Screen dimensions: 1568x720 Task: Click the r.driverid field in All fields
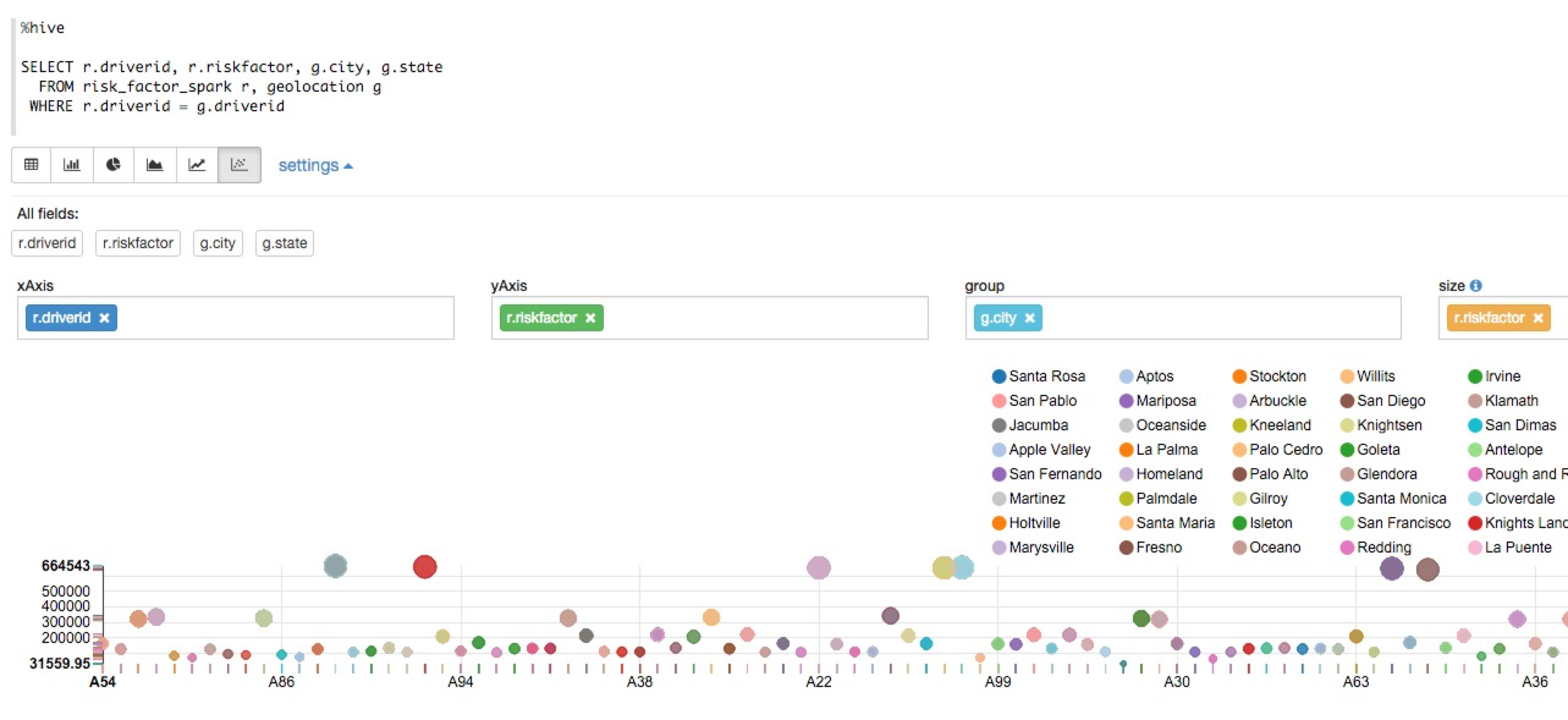coord(47,243)
